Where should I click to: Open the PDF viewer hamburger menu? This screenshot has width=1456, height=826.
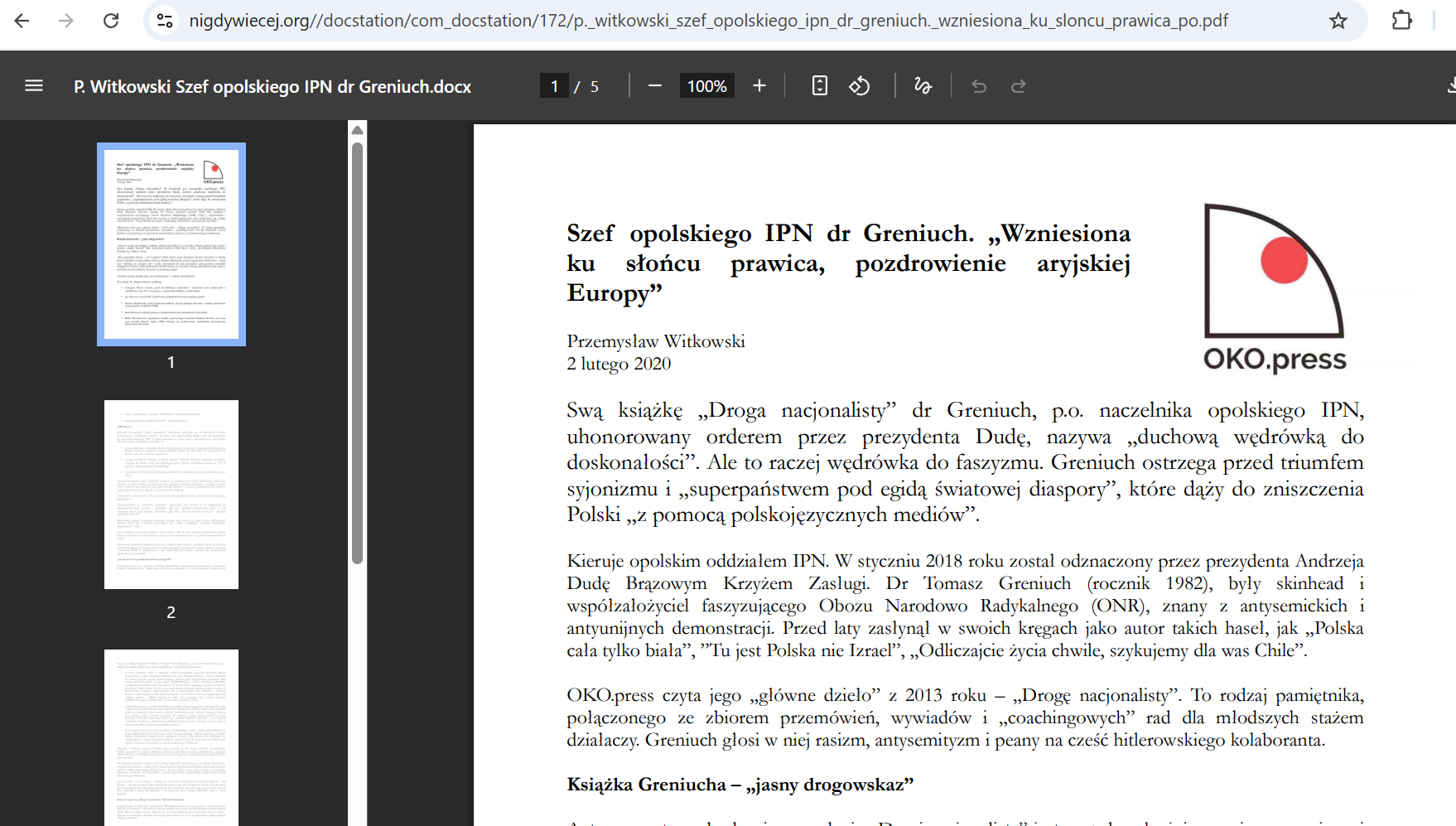pos(33,85)
